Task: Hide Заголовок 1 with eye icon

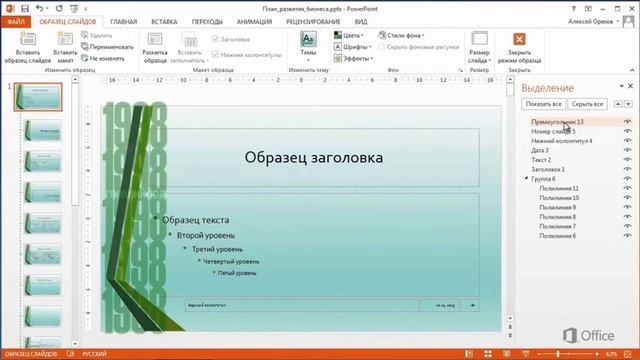Action: tap(627, 169)
